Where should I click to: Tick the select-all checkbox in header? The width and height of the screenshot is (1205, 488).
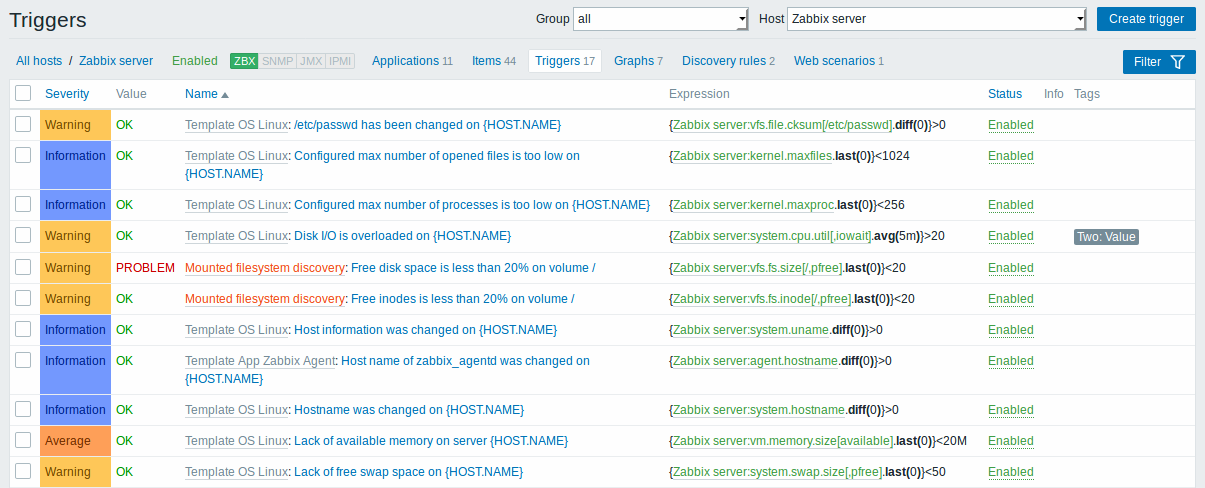[x=23, y=93]
